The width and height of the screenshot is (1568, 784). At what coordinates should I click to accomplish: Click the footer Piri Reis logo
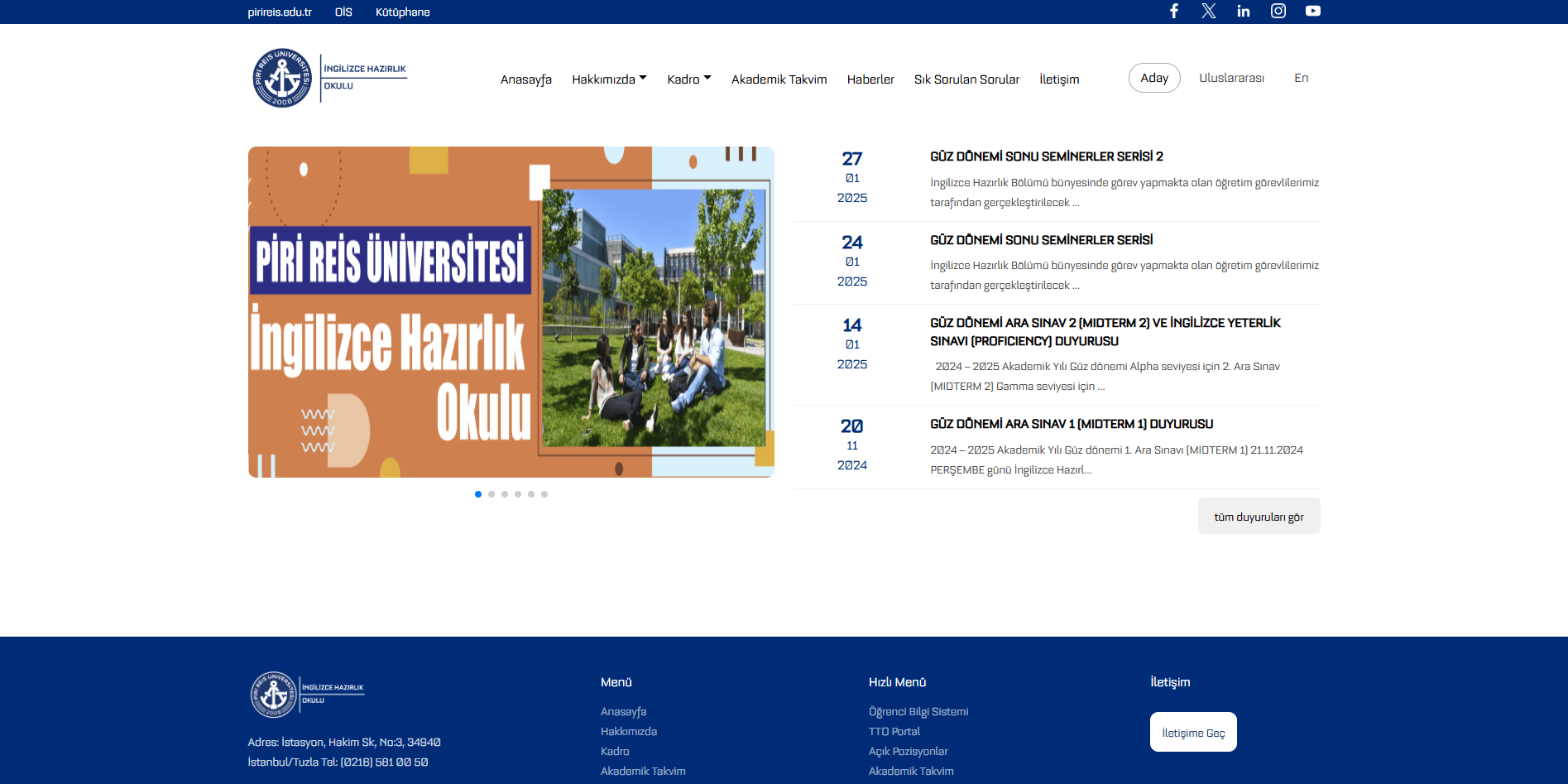[307, 695]
